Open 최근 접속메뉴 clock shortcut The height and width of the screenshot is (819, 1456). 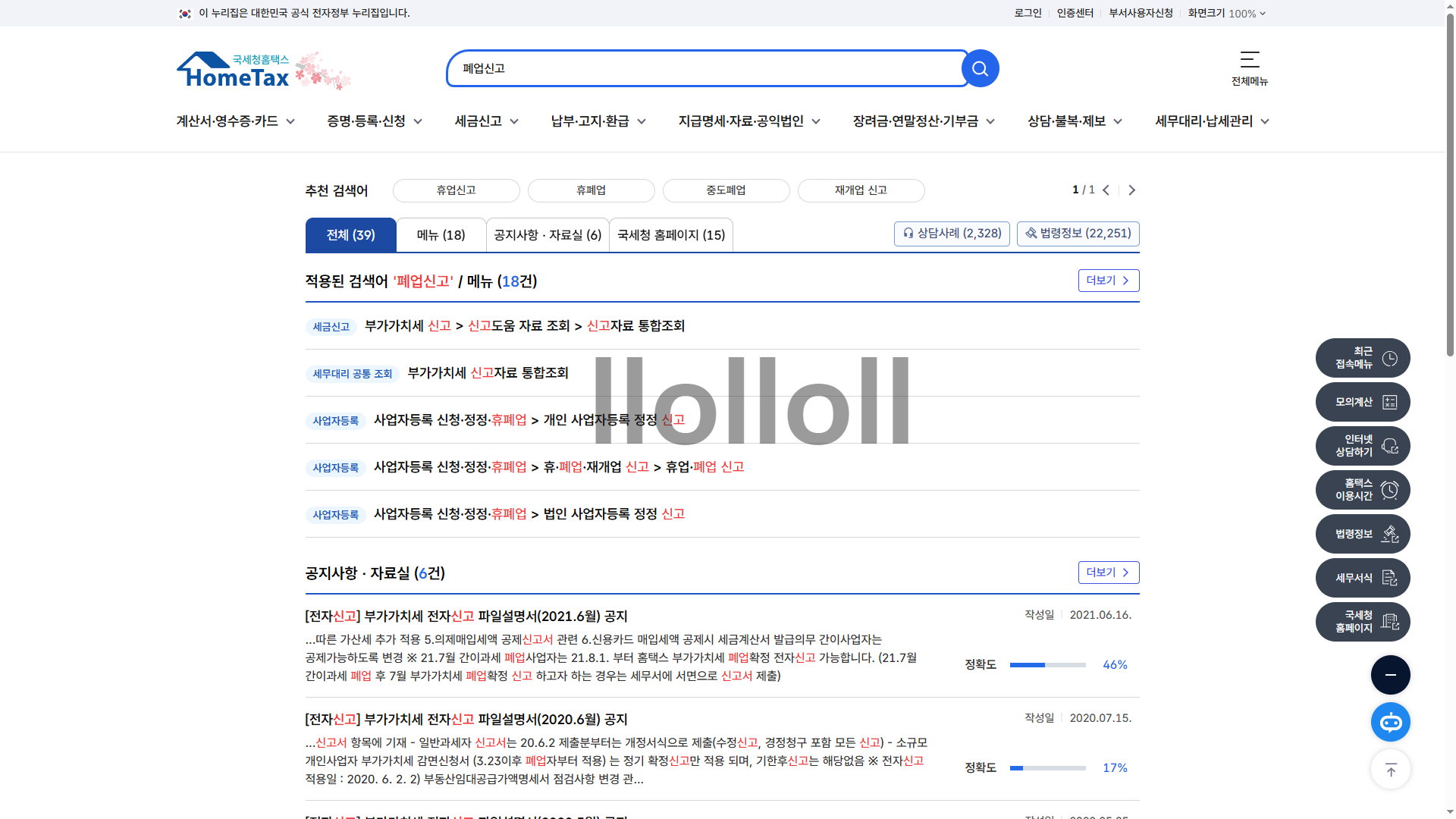(x=1362, y=358)
